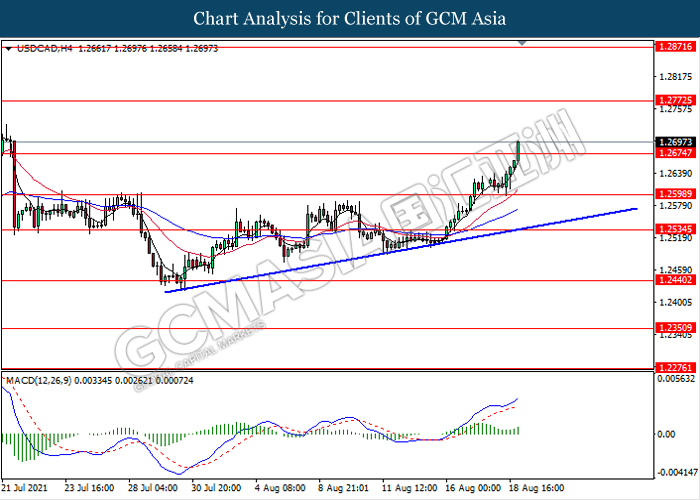Viewport: 700px width, 500px height.
Task: Click the 1.22761 price label at bottom
Action: 668,368
